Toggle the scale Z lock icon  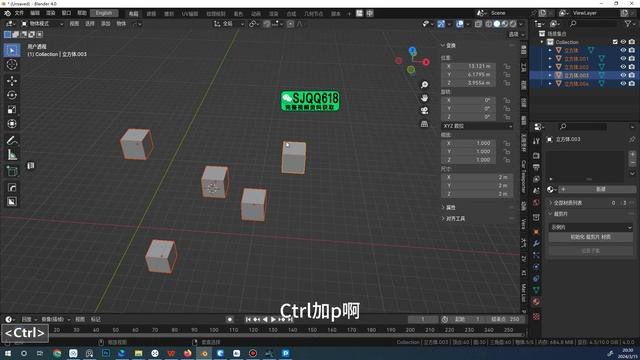(x=507, y=160)
